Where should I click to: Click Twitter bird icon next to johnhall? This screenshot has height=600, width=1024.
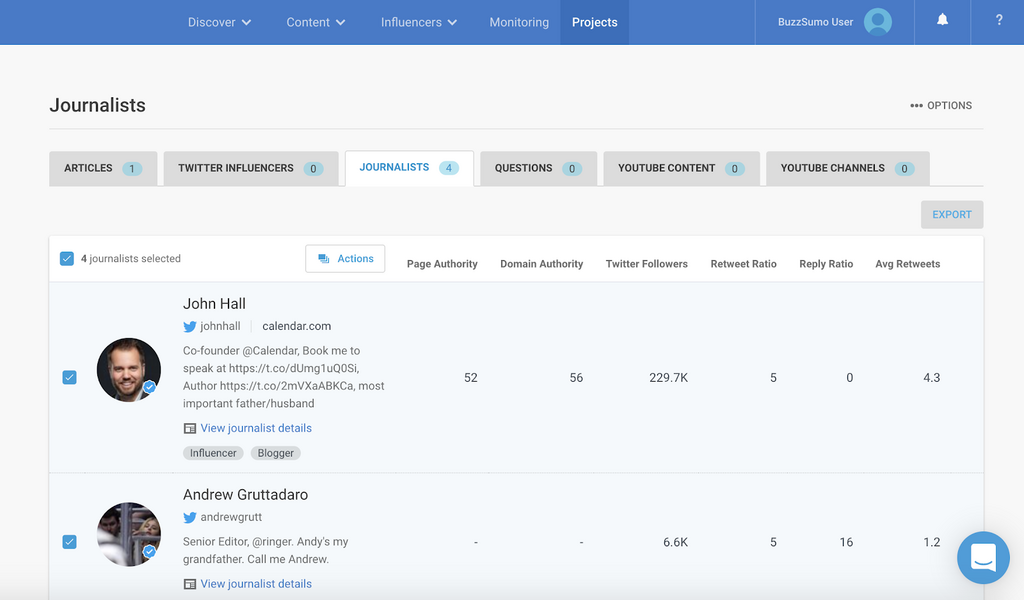click(x=190, y=326)
